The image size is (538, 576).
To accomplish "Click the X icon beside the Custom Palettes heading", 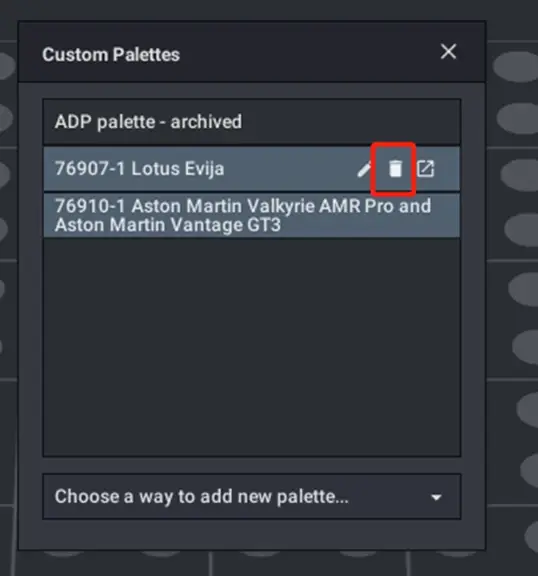I will pos(448,51).
